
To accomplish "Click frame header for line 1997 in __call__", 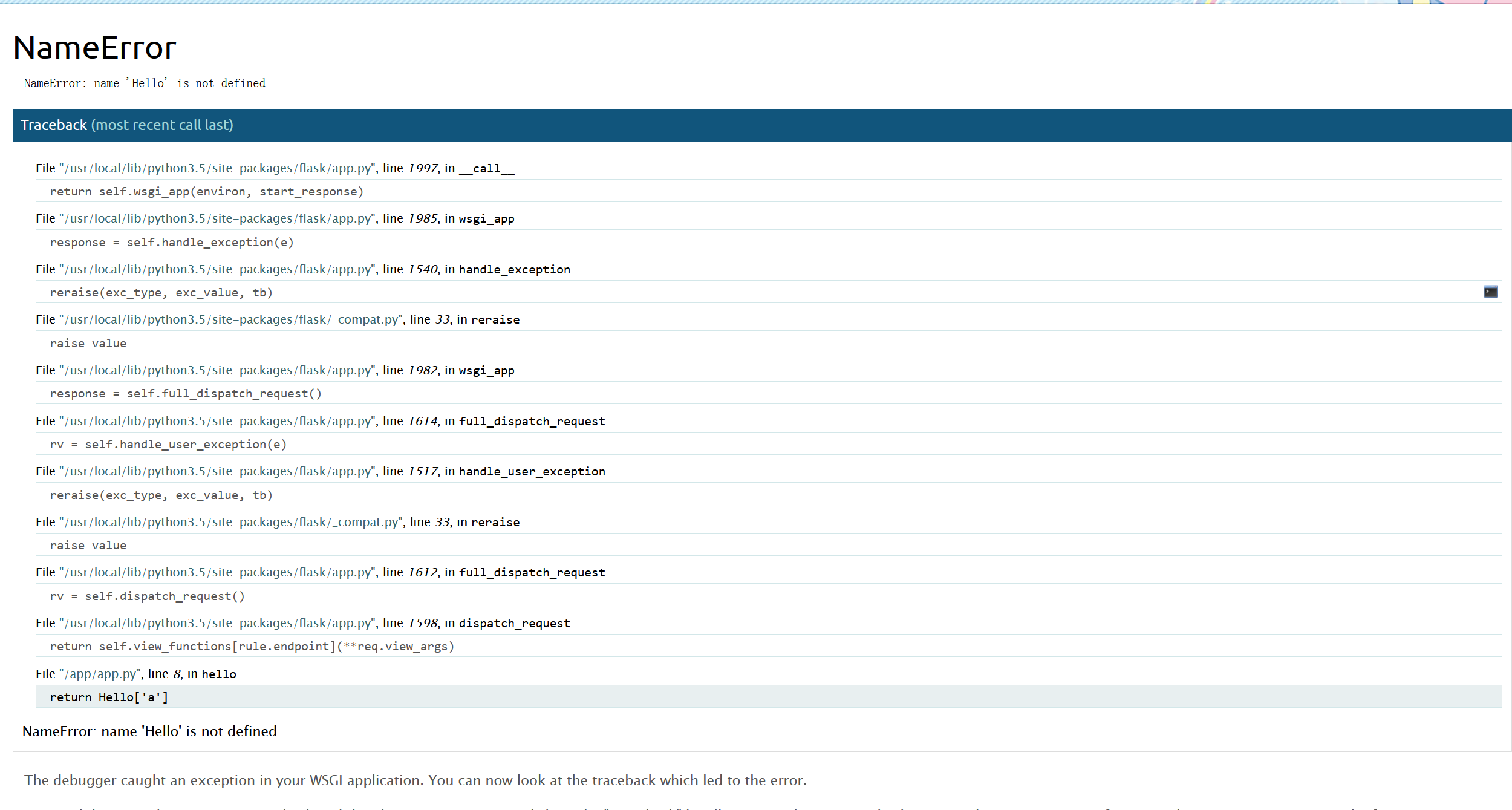I will 275,168.
